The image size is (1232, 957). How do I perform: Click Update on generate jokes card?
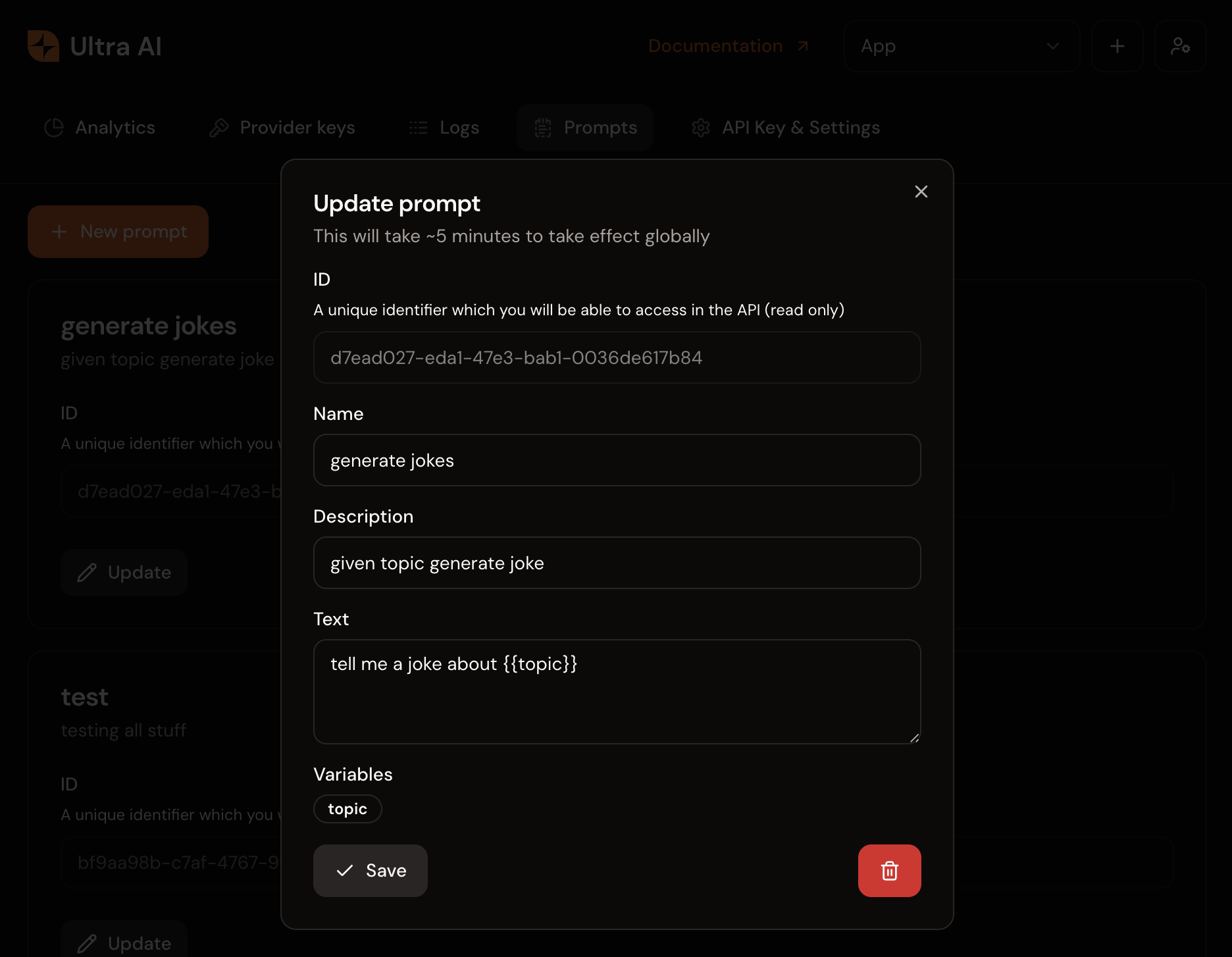[x=124, y=573]
